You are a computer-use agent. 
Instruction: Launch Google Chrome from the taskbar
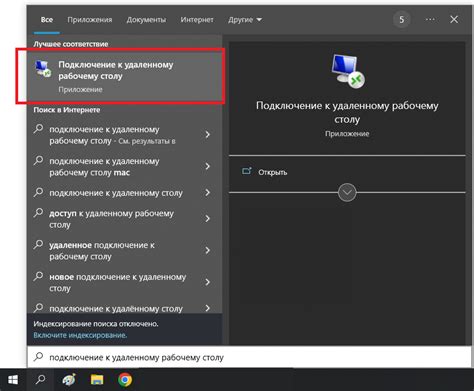(125, 379)
